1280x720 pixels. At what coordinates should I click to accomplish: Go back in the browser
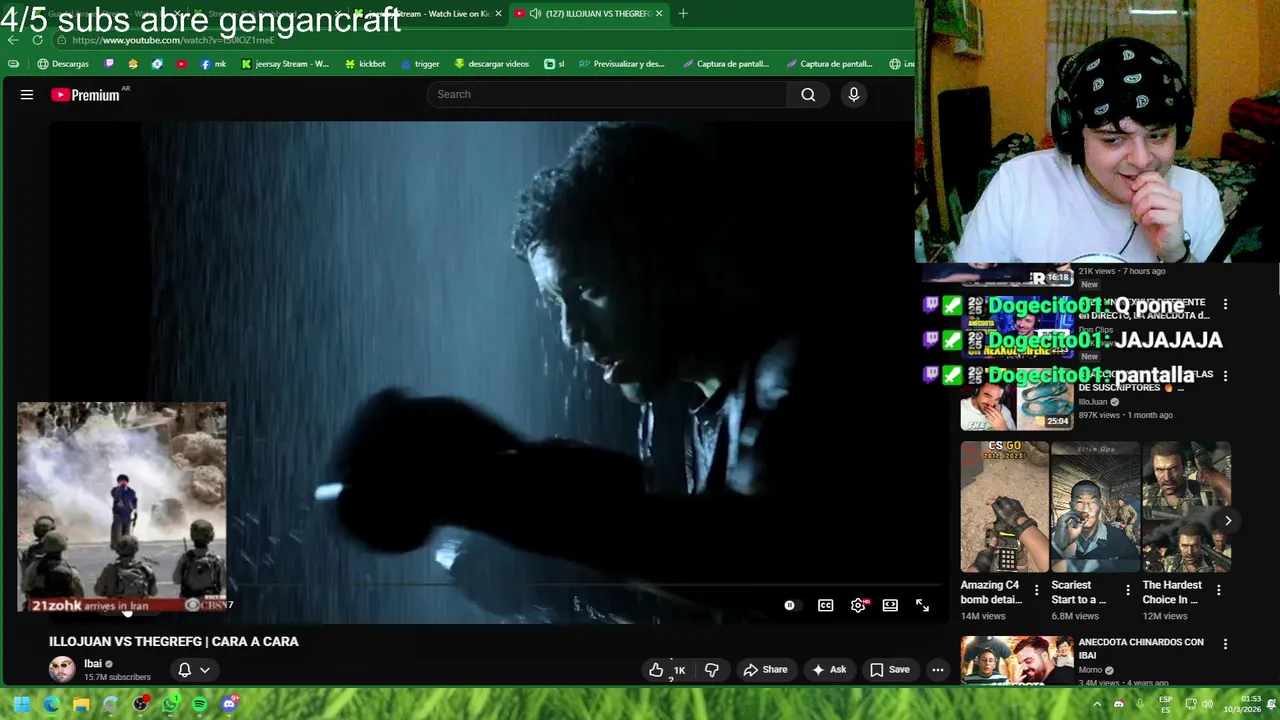click(x=13, y=40)
